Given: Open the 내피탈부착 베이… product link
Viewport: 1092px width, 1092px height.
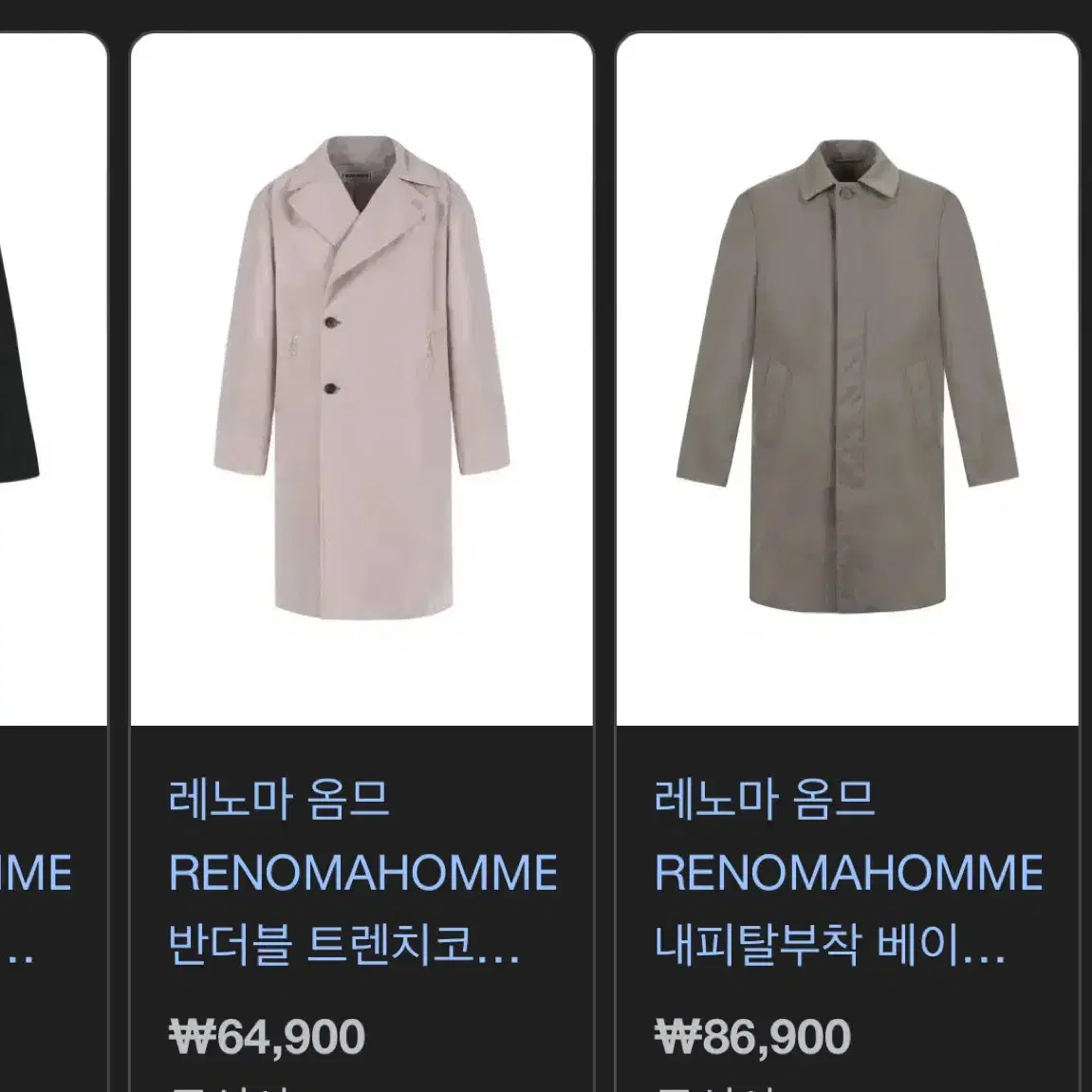Looking at the screenshot, I should pos(829,945).
